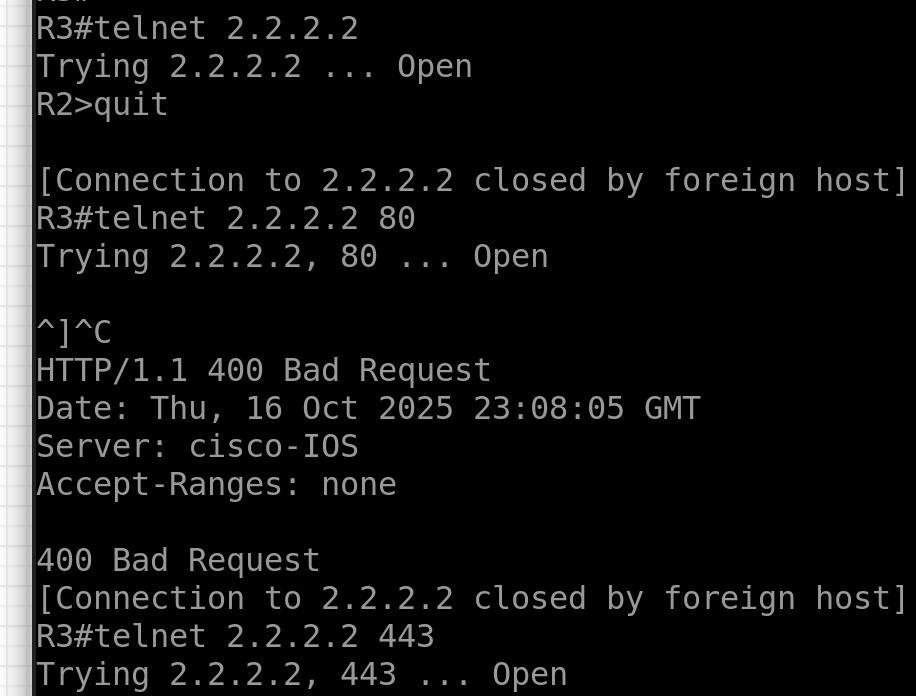
Task: Click the 'cisco-IOS' server name
Action: pos(273,446)
